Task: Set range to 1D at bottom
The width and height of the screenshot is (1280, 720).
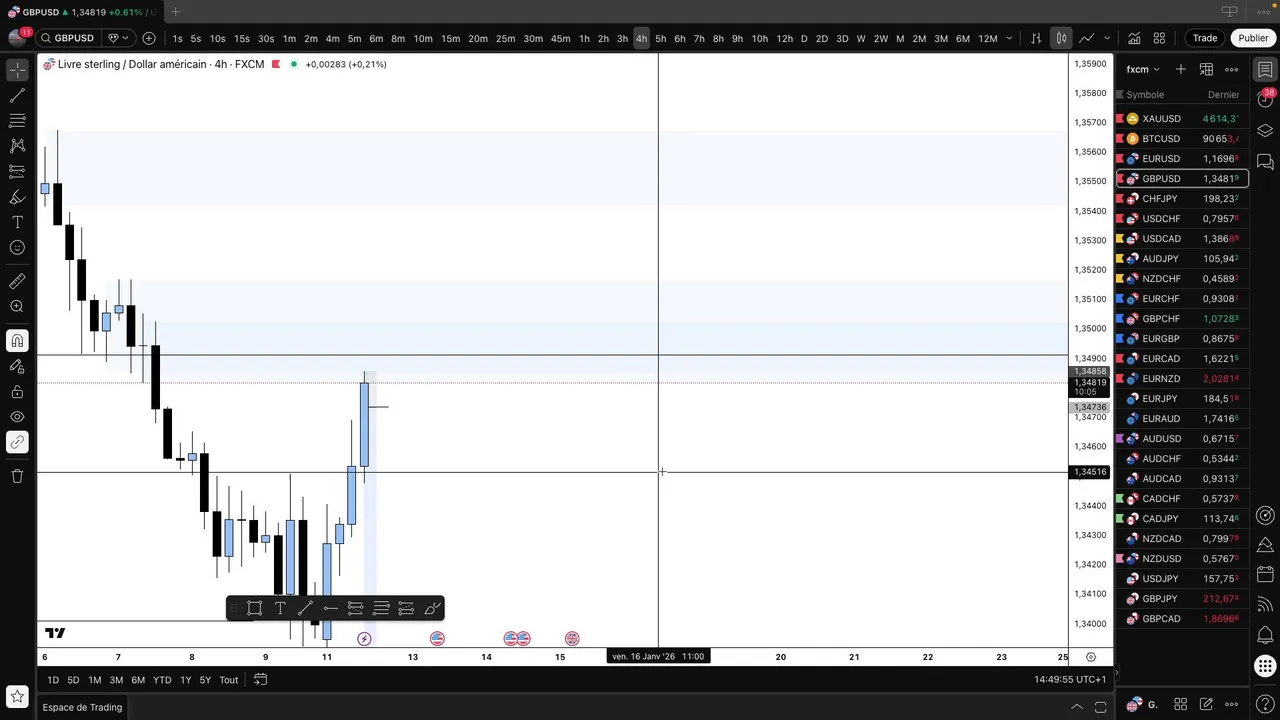Action: (53, 680)
